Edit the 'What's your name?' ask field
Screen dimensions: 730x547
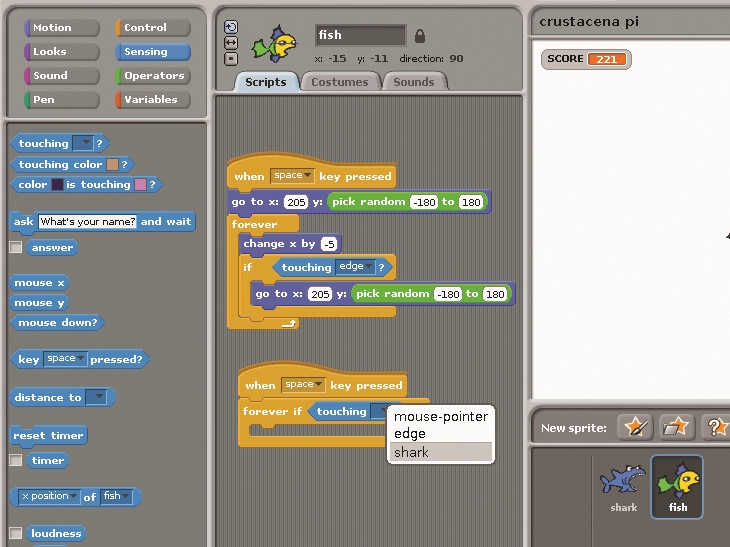[x=88, y=222]
